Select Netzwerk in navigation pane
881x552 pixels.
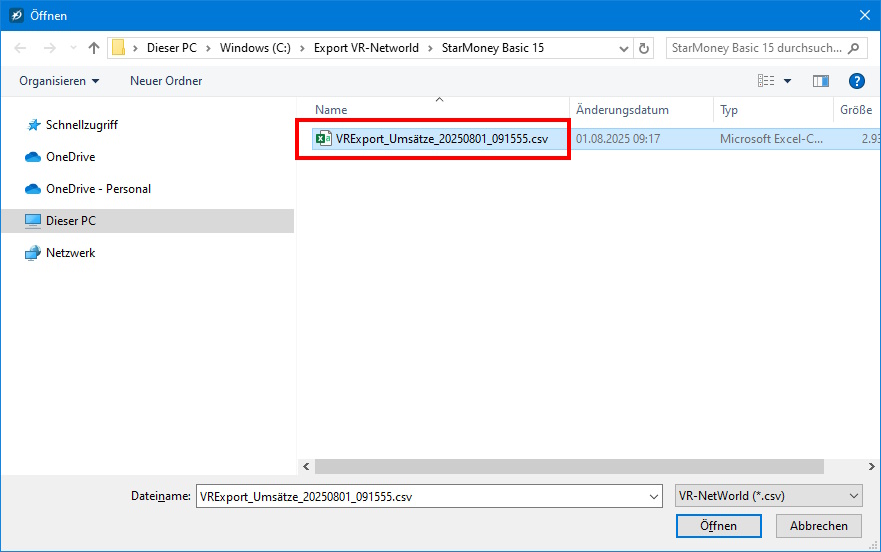point(70,253)
